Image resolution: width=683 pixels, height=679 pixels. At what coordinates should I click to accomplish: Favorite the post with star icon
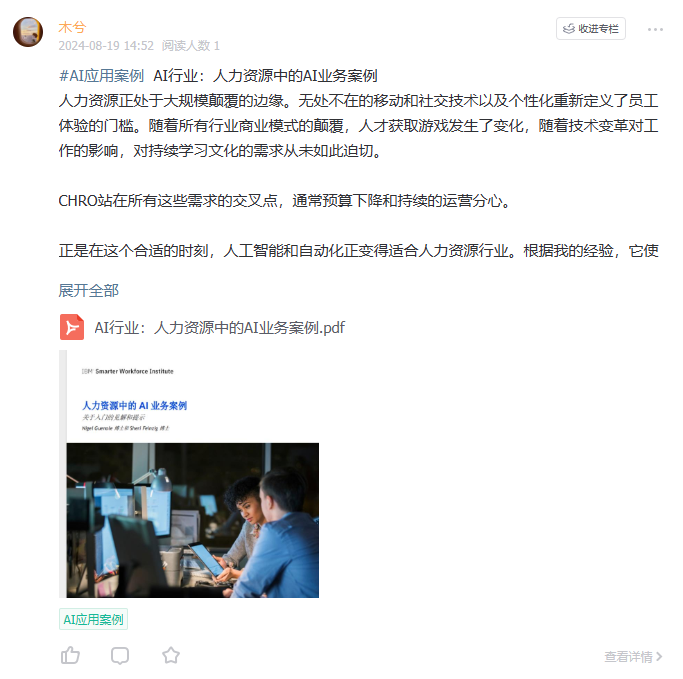coord(171,655)
